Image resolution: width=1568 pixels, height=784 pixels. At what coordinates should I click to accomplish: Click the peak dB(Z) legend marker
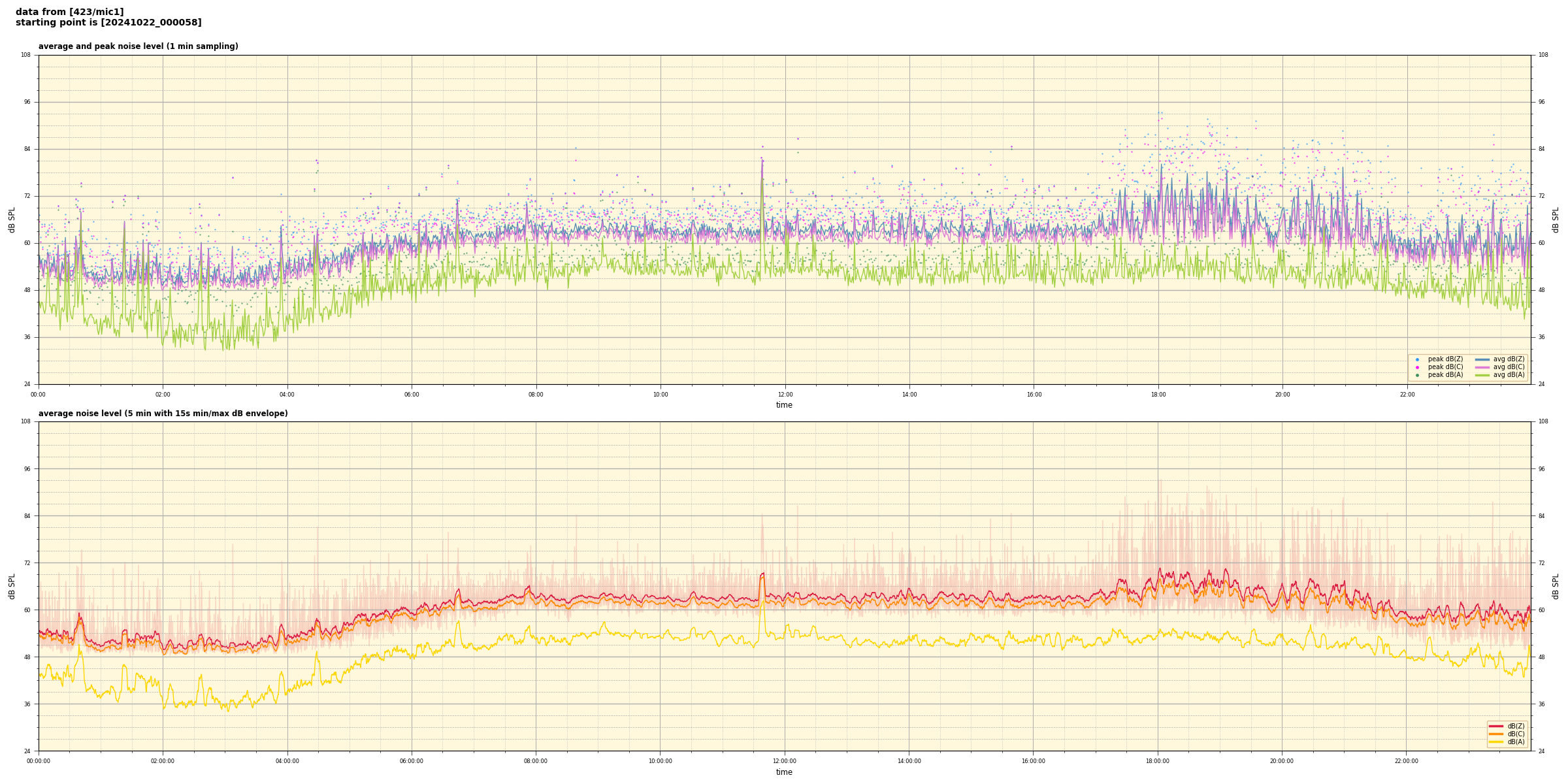pos(1417,359)
